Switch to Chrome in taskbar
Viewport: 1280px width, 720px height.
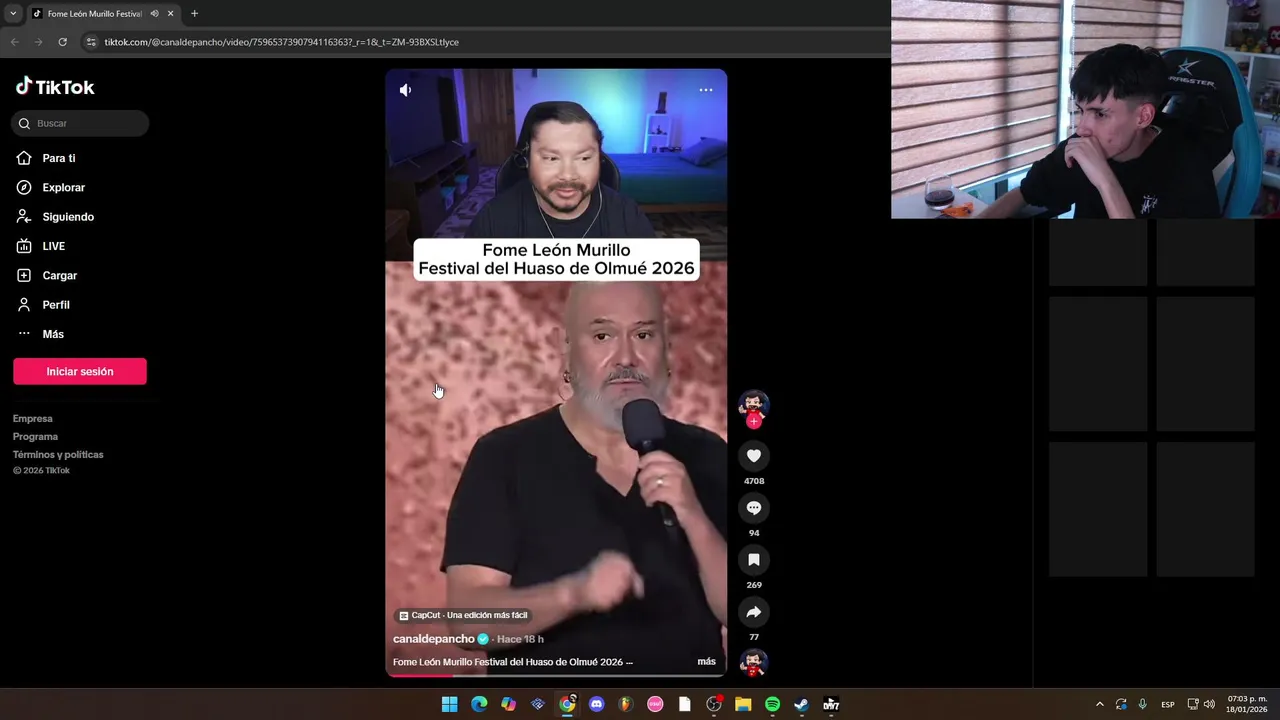coord(567,704)
